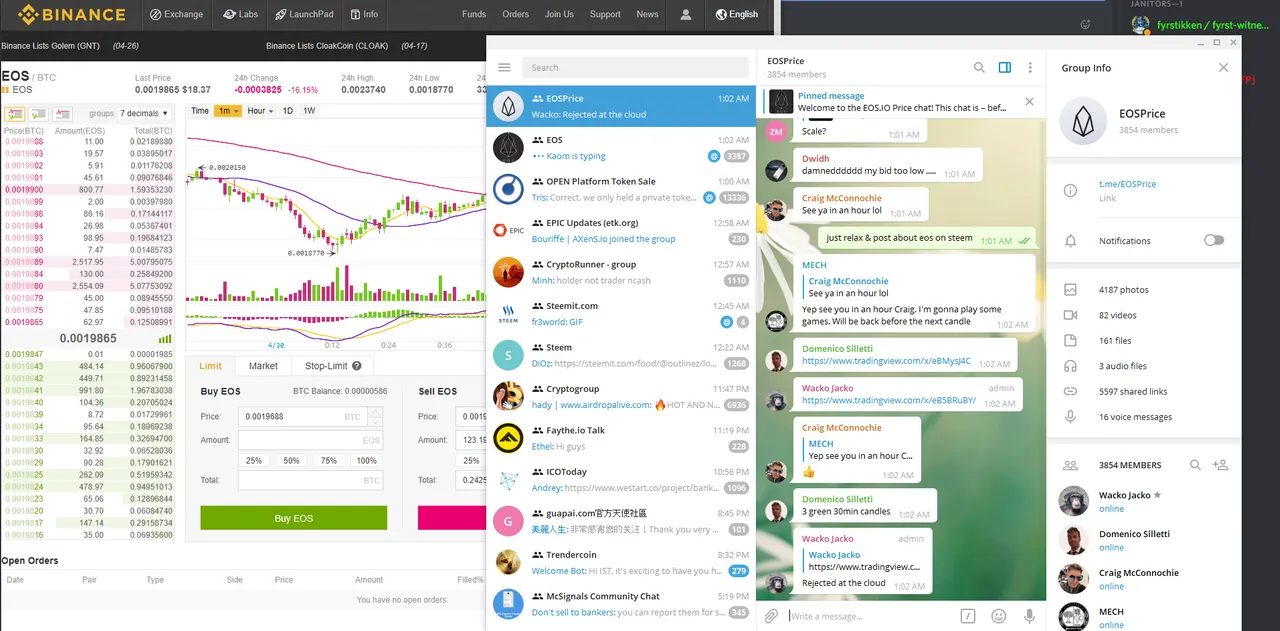This screenshot has height=631, width=1280.
Task: Open the 1m chart interval dropdown
Action: pos(229,111)
